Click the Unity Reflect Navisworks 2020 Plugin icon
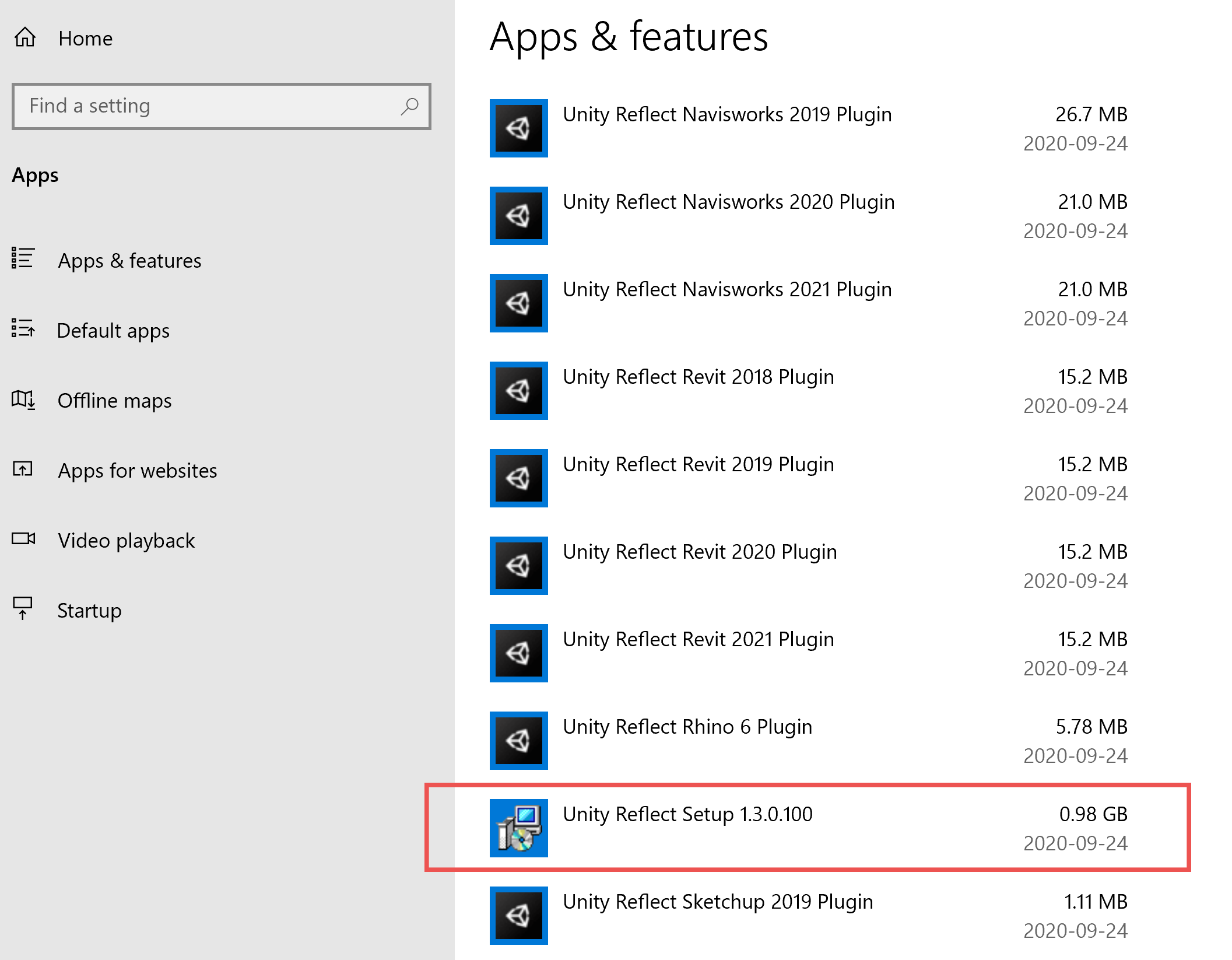Screen dimensions: 1232x960 click(x=519, y=216)
